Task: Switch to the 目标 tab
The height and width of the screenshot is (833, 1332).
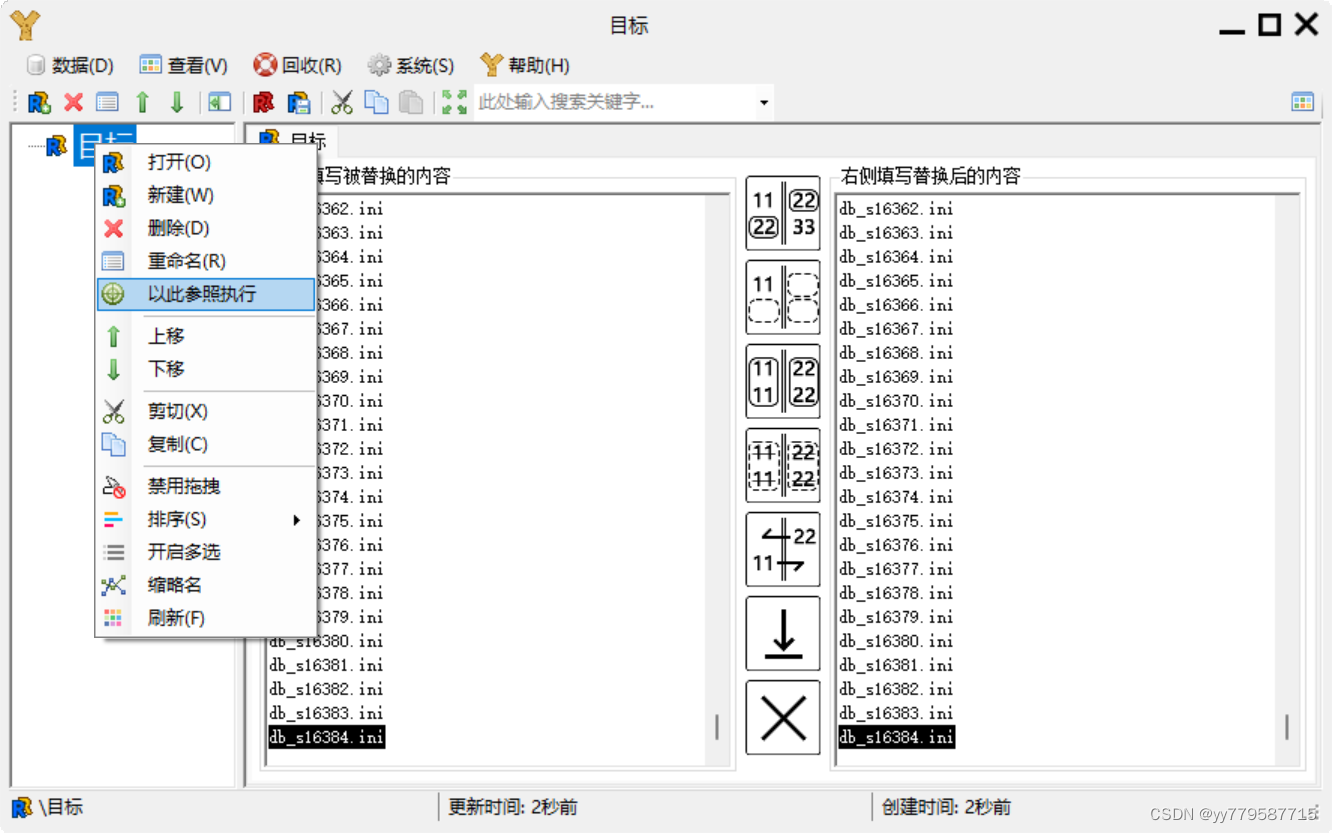Action: (x=294, y=141)
